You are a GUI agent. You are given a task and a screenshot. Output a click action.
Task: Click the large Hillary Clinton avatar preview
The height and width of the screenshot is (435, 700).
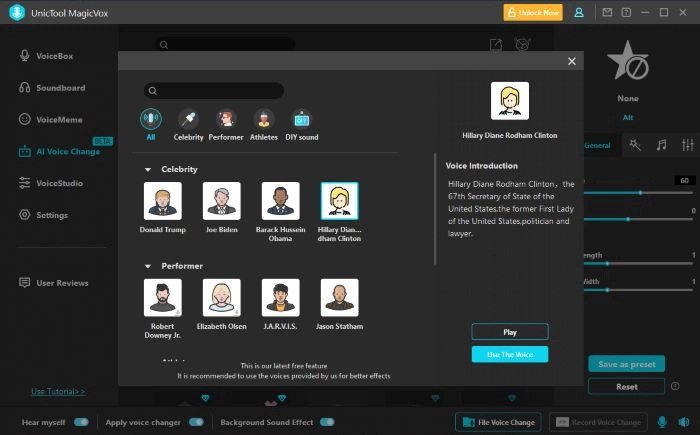(x=510, y=100)
